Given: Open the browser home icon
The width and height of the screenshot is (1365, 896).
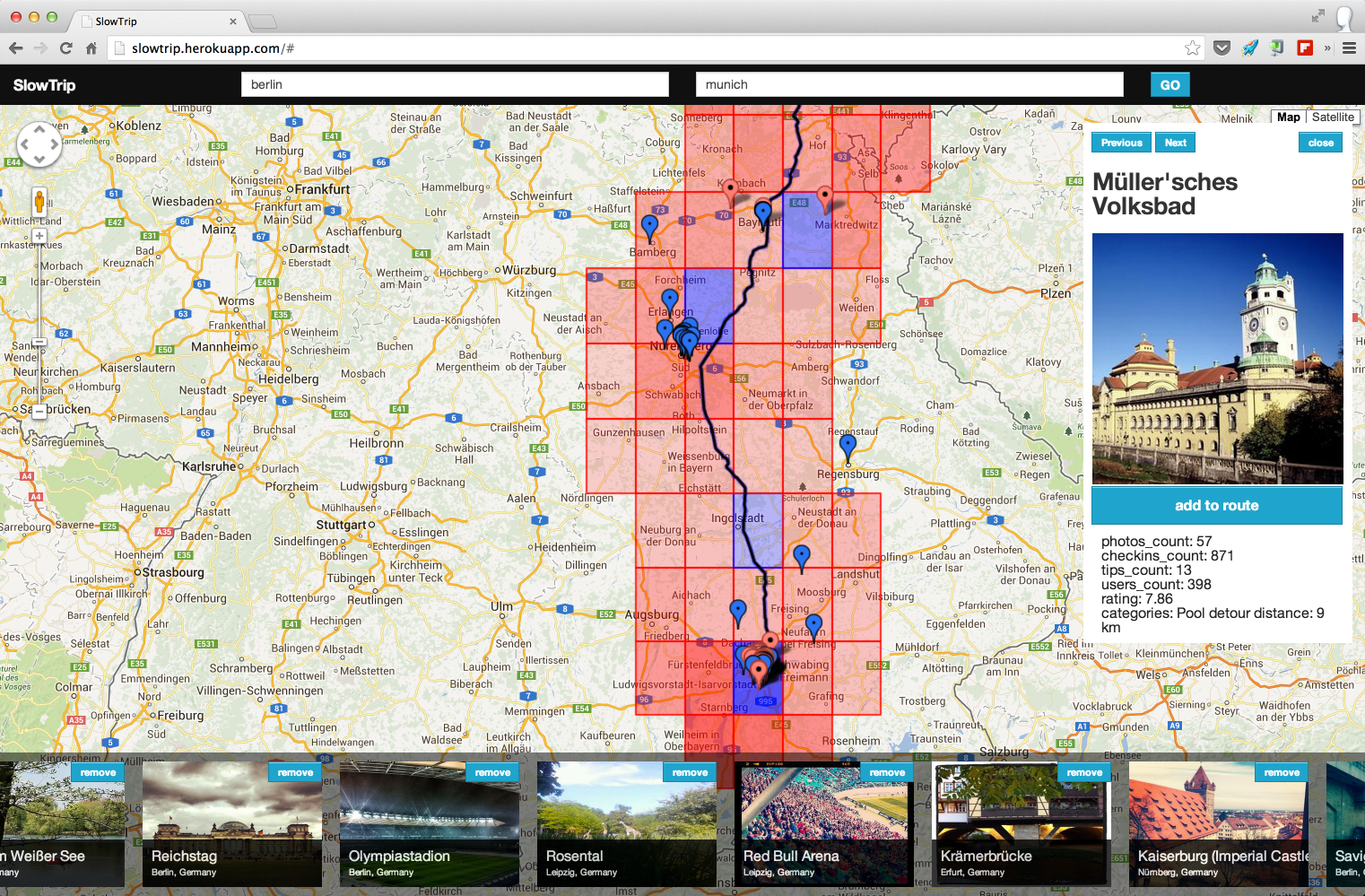Looking at the screenshot, I should click(x=91, y=48).
